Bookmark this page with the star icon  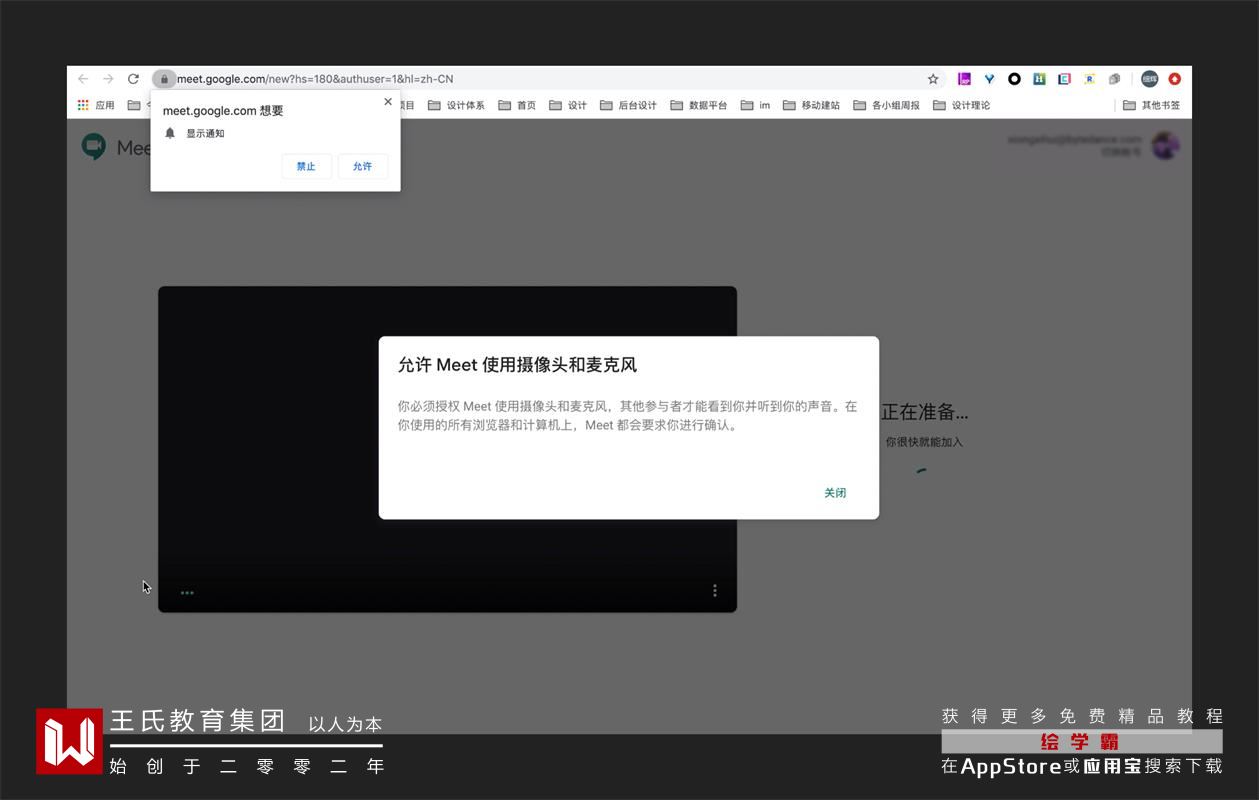tap(933, 79)
